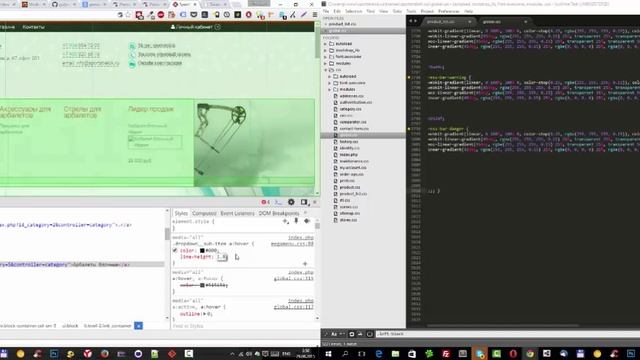This screenshot has height=360, width=640.
Task: Click new style rule plus icon
Action: coord(285,221)
